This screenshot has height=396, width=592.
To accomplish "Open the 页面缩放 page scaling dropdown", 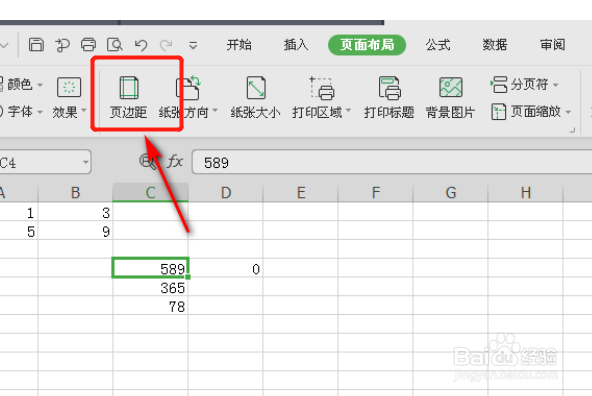I will point(531,112).
